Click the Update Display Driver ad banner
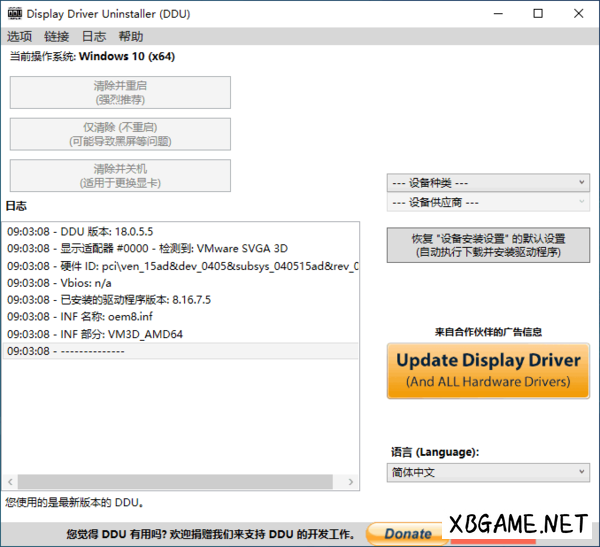 click(488, 370)
